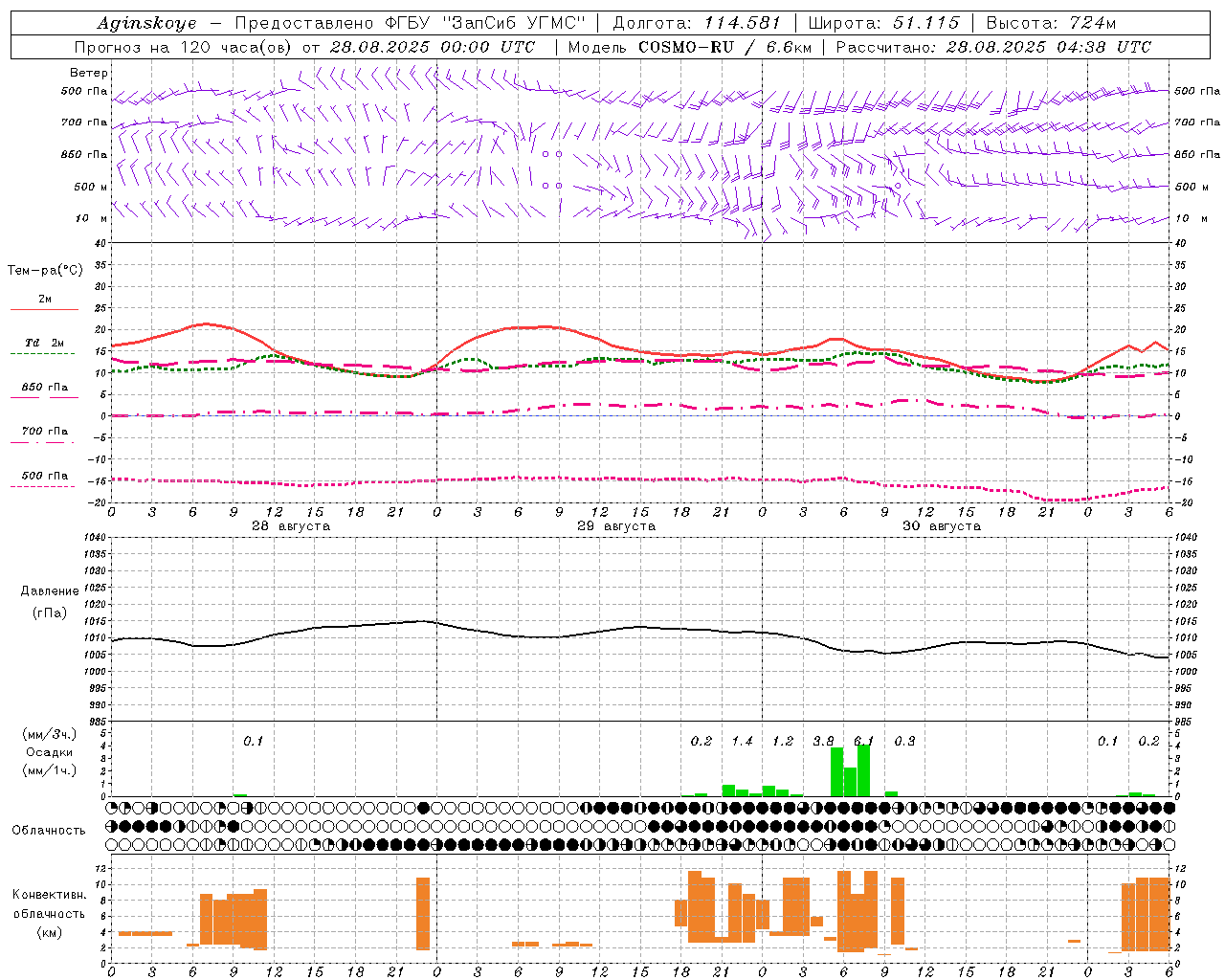This screenshot has width=1225, height=980.
Task: Click the Долгота: 114.581 value
Action: point(697,24)
